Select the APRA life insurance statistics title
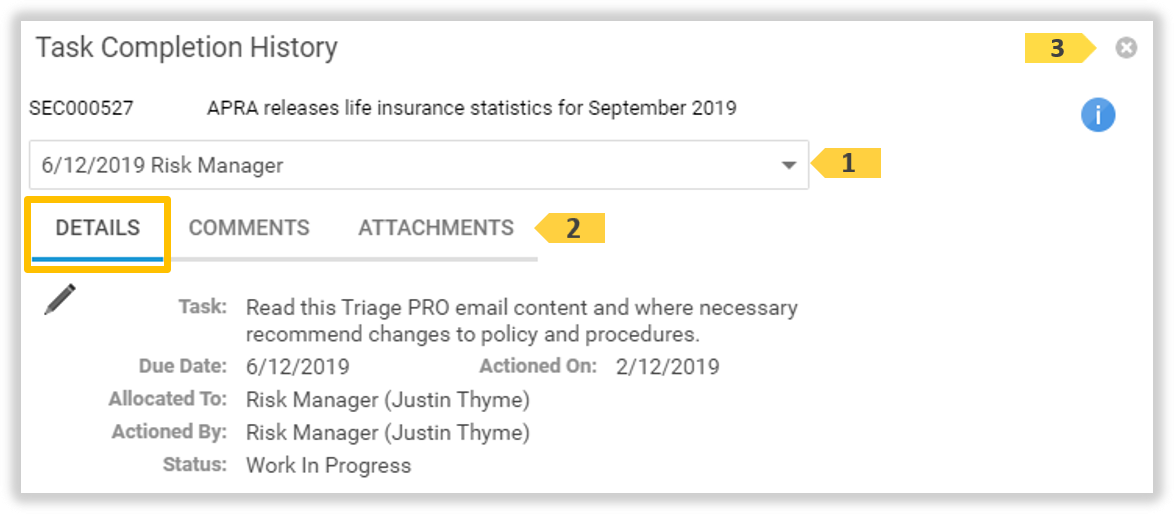 (471, 108)
